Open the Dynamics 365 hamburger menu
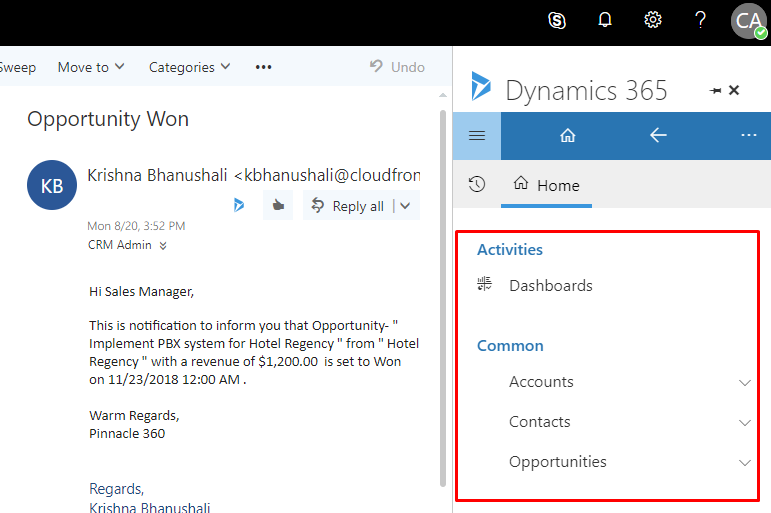This screenshot has height=513, width=771. click(477, 135)
